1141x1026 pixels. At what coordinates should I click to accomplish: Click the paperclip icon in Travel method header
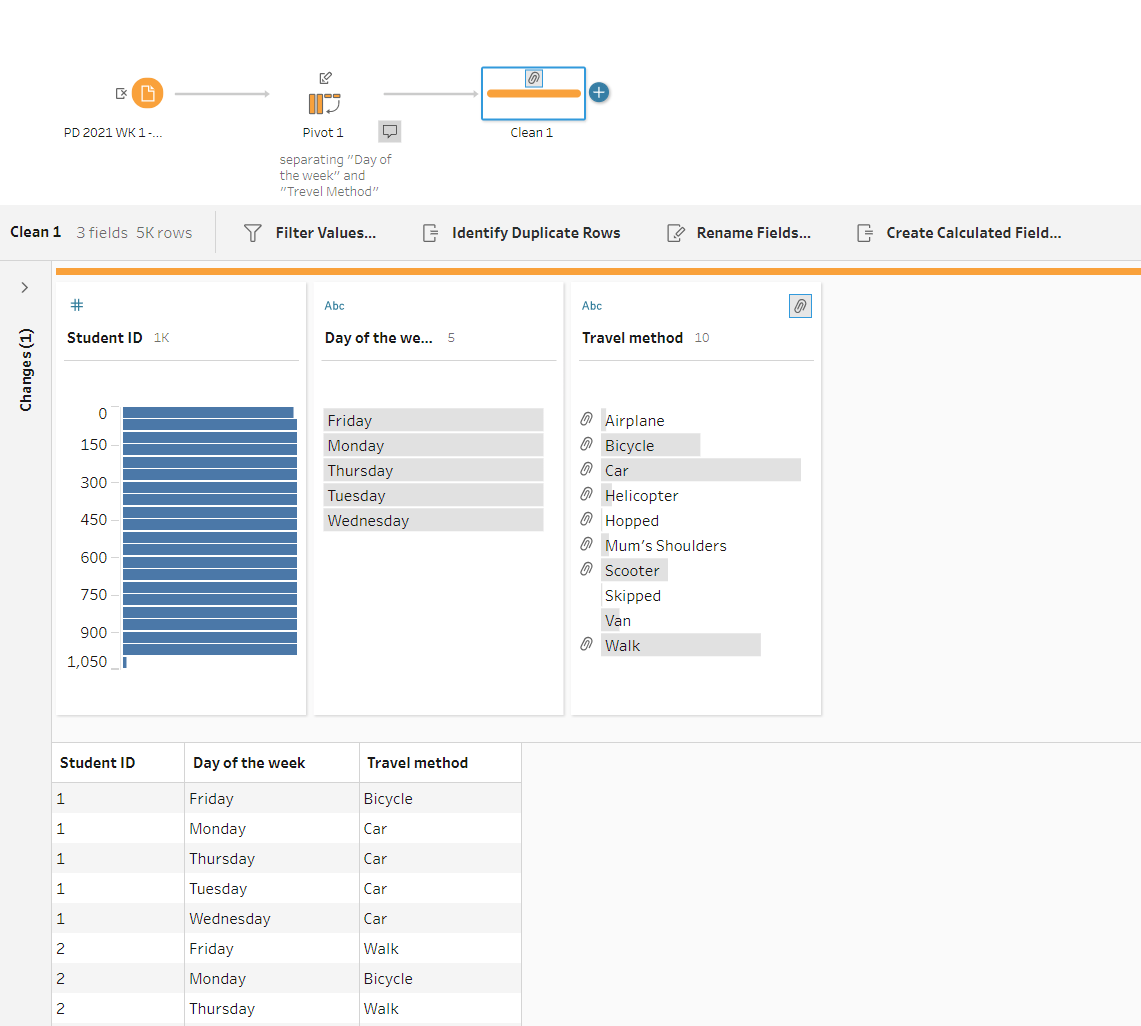click(800, 306)
